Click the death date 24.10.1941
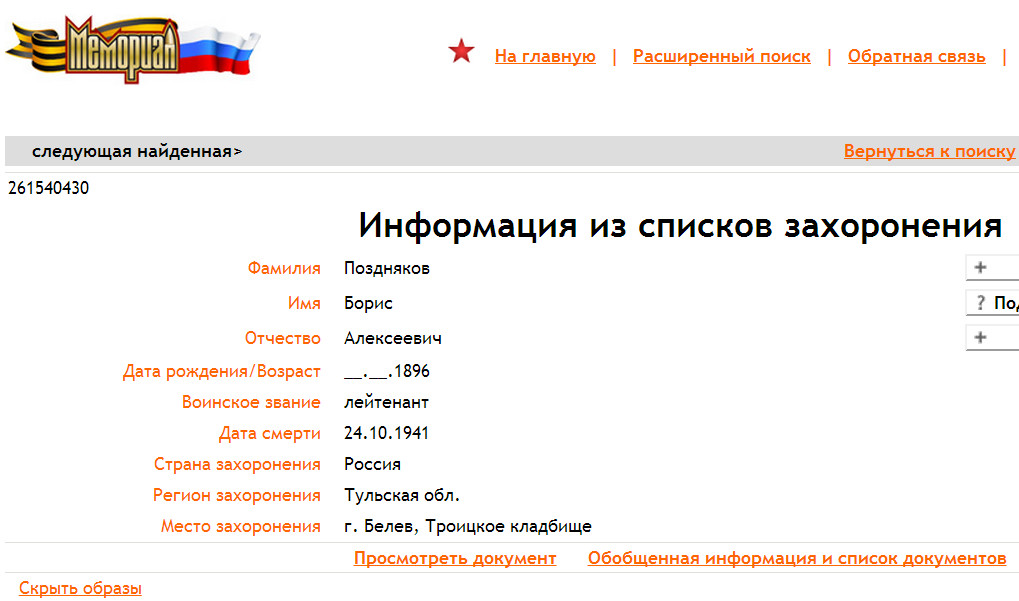This screenshot has height=601, width=1019. (x=387, y=433)
